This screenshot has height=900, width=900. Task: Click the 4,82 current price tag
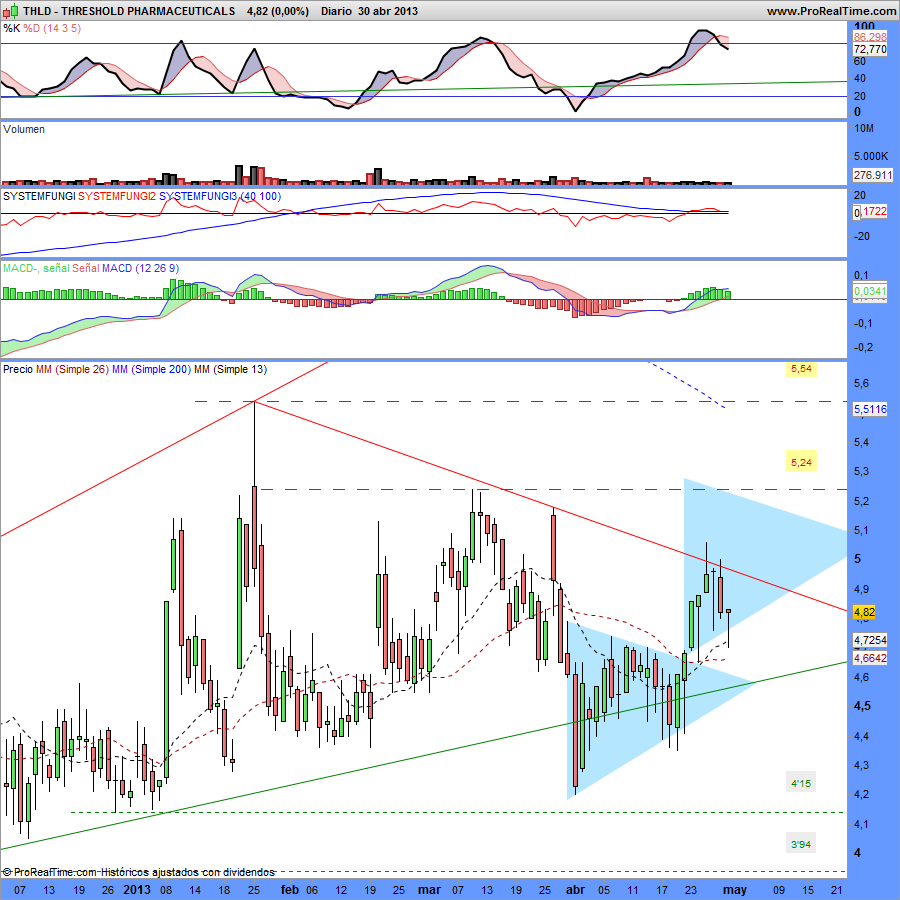[x=864, y=612]
